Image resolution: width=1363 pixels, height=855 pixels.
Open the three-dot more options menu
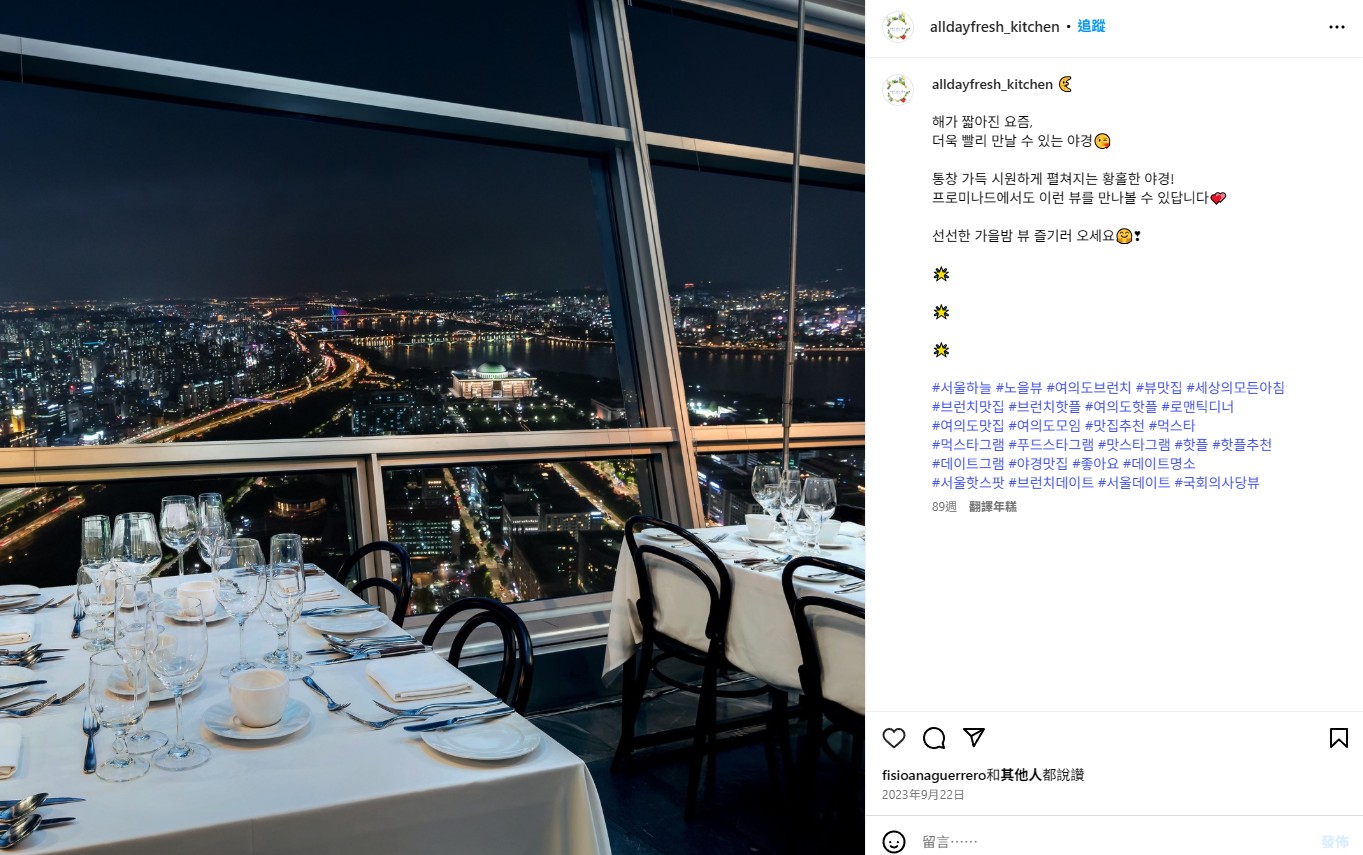(1337, 27)
